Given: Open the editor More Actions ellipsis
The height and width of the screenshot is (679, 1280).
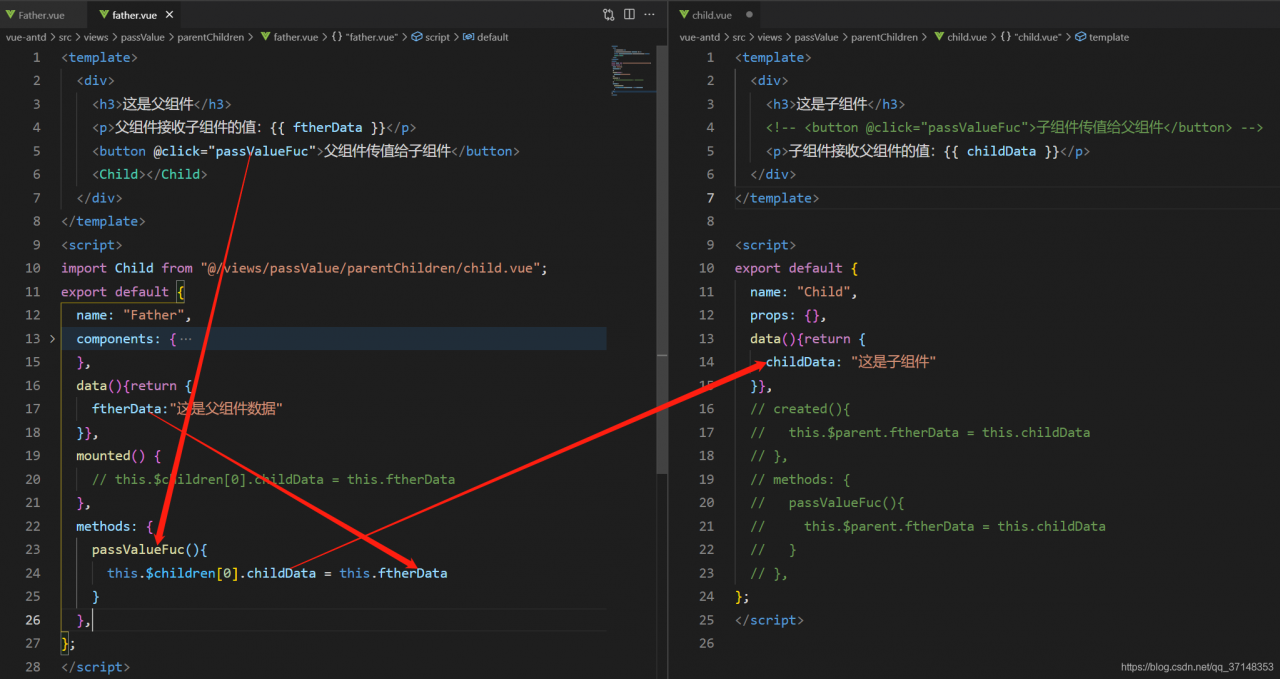Looking at the screenshot, I should click(x=651, y=15).
